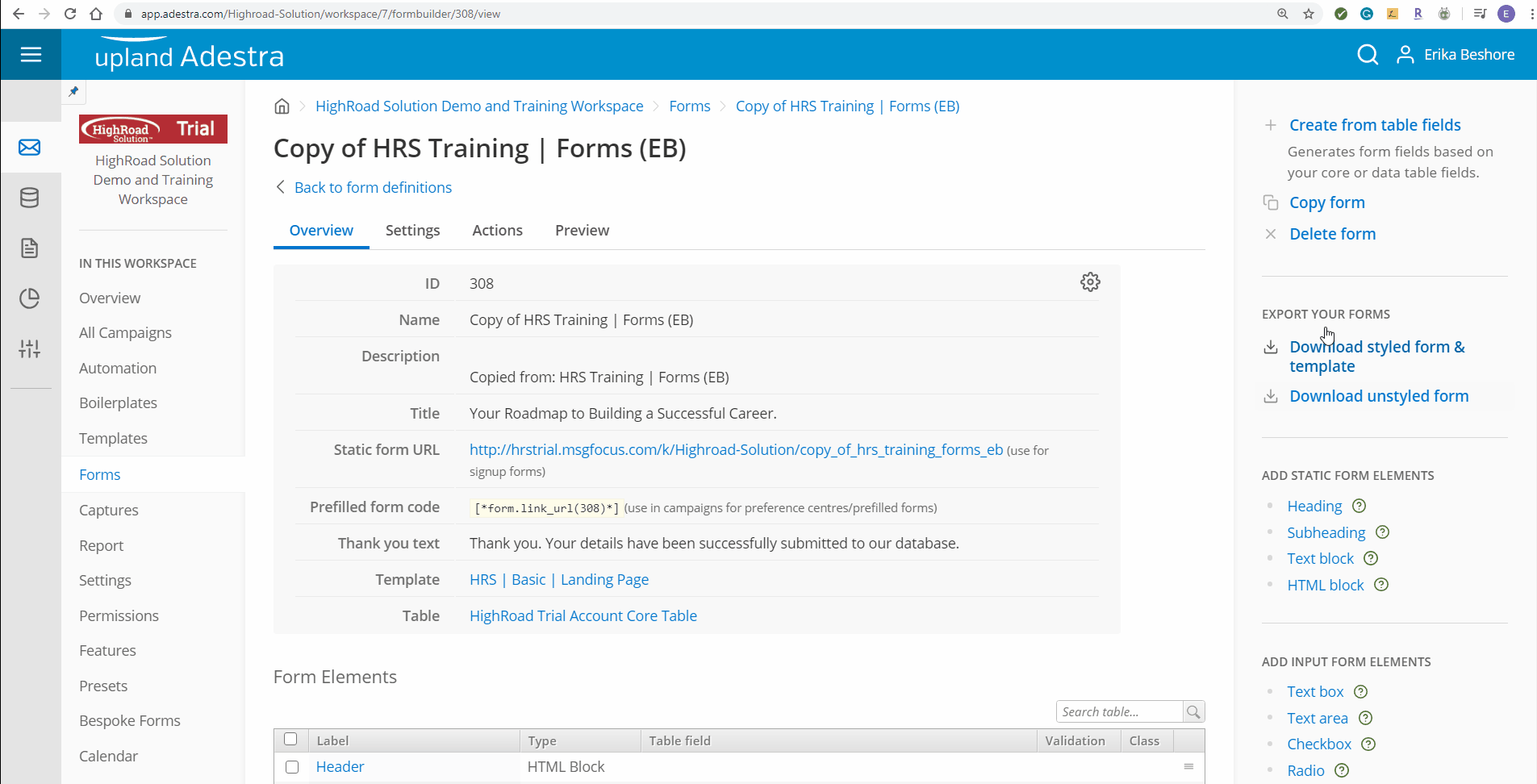
Task: Click help icon next to Subheading
Action: click(x=1383, y=532)
